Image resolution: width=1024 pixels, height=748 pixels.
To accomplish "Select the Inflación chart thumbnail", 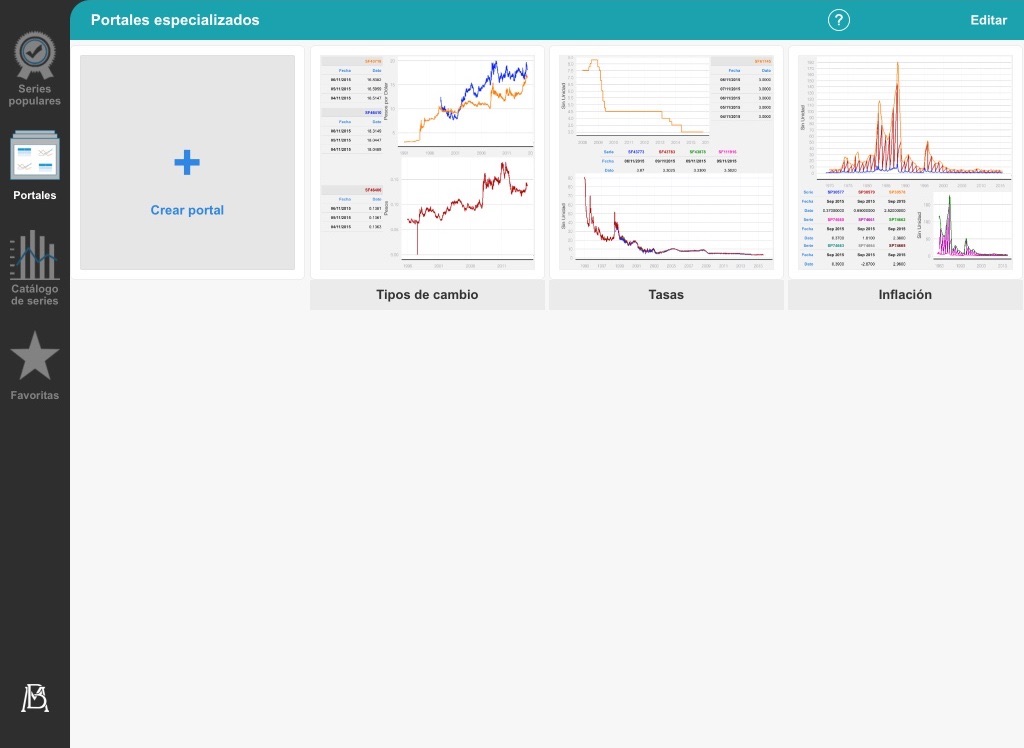I will pos(905,163).
